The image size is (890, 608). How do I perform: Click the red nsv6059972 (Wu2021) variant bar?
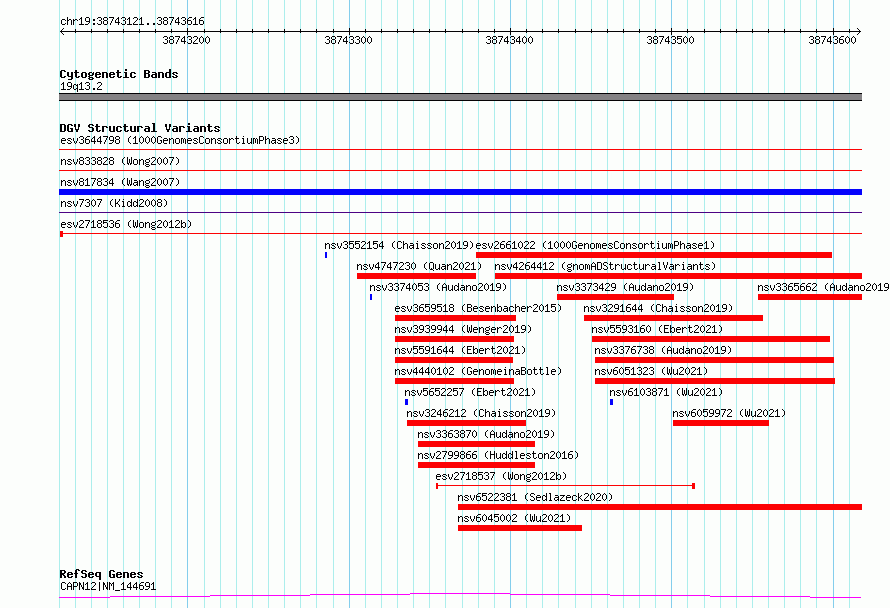(x=721, y=423)
